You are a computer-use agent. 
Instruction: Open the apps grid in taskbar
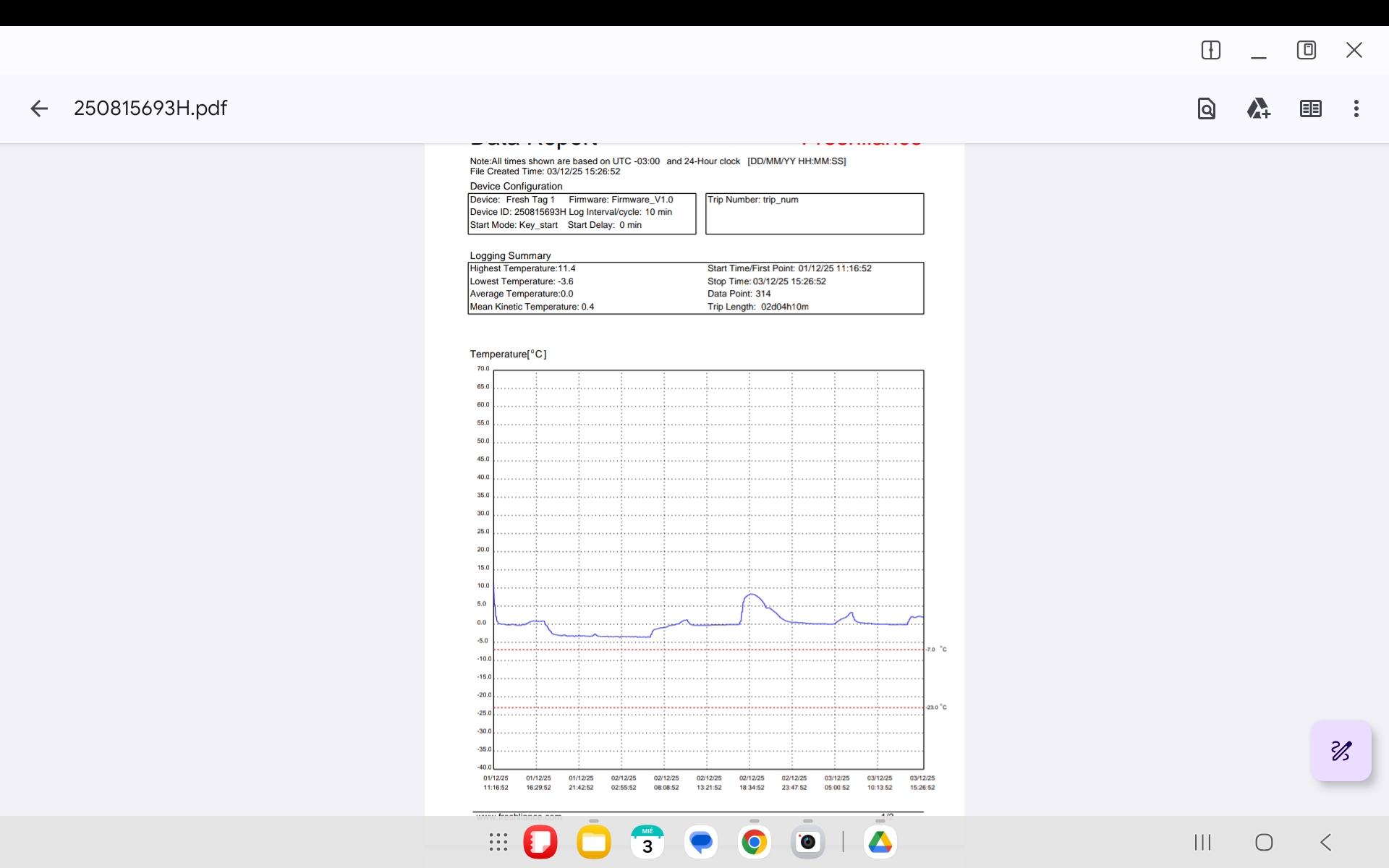[498, 842]
